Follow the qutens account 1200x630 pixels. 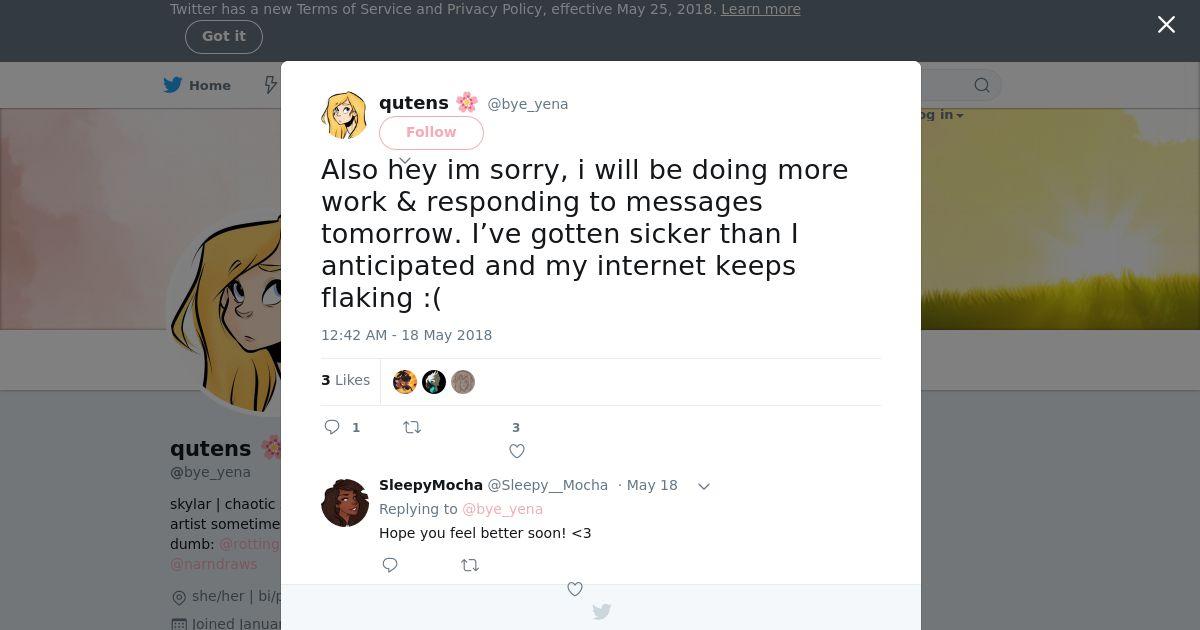[431, 132]
